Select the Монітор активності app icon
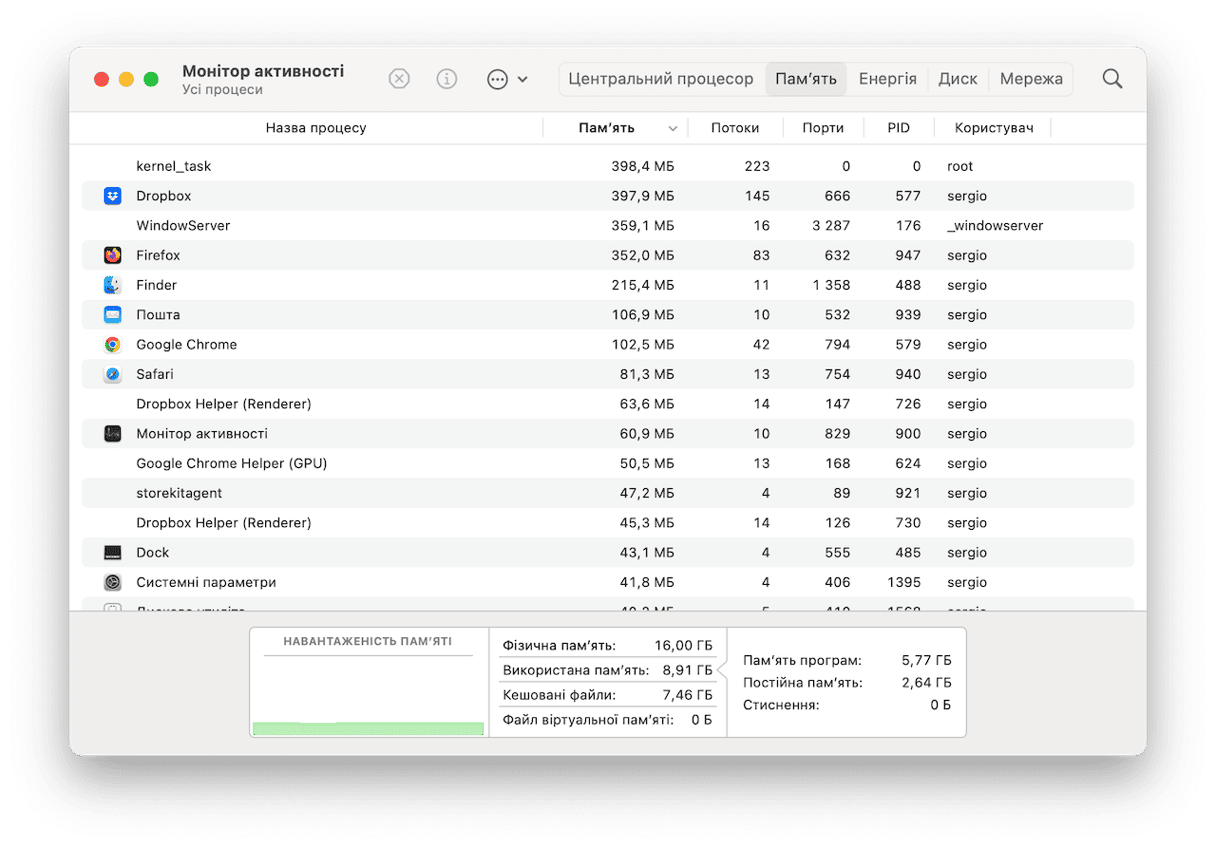 (113, 434)
